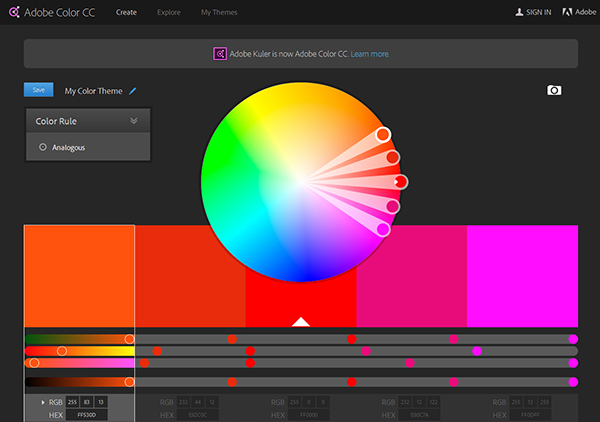Image resolution: width=600 pixels, height=422 pixels.
Task: Click the RGB field showing 122
Action: pyautogui.click(x=434, y=402)
